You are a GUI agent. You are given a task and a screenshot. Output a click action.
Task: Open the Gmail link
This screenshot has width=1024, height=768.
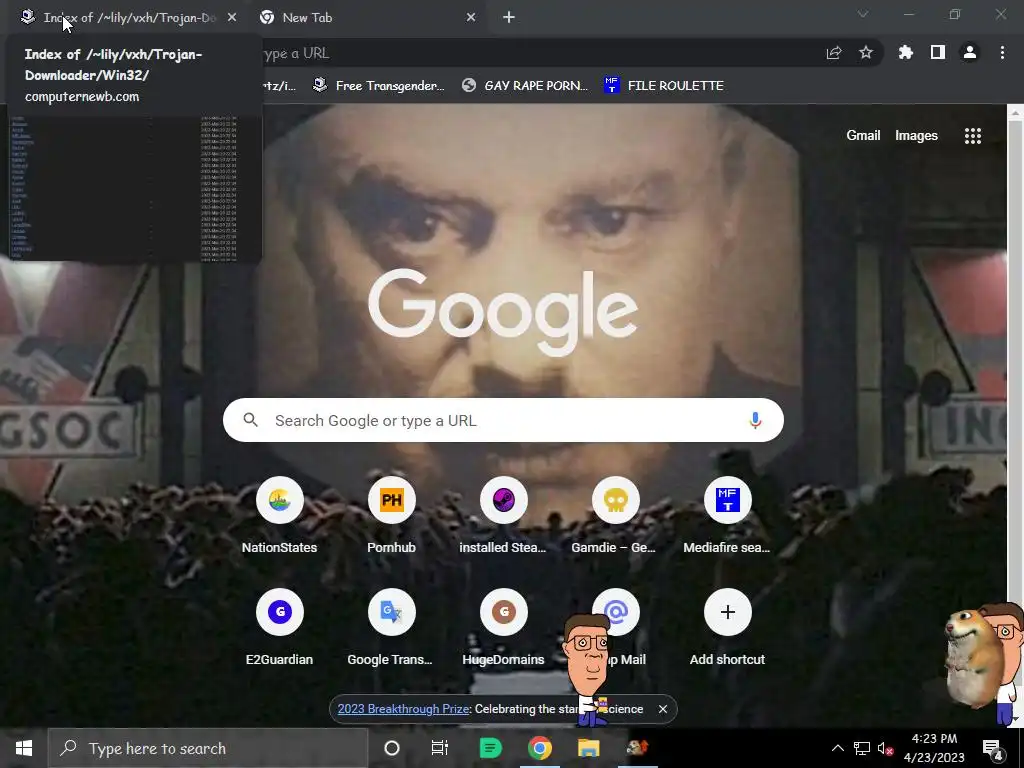(863, 136)
